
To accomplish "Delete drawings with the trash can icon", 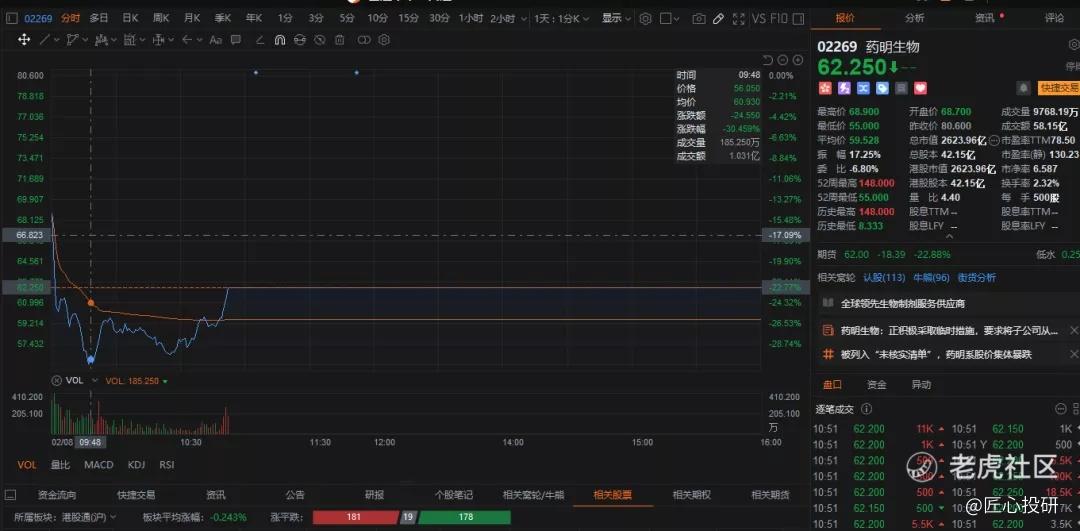I will click(339, 40).
